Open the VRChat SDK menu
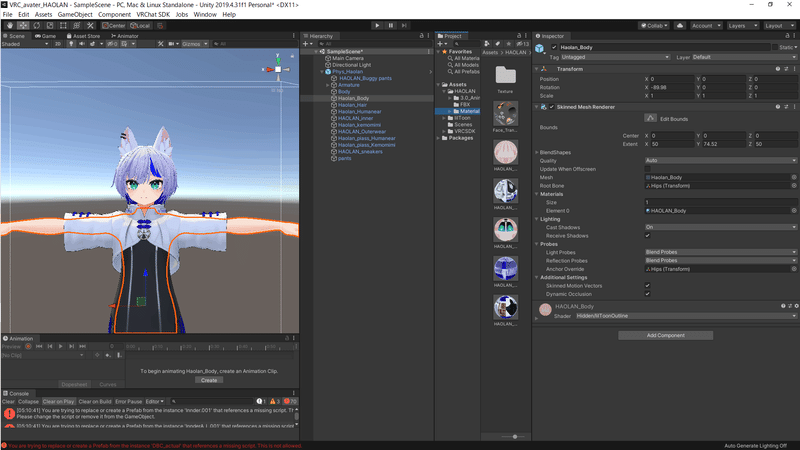Screen dimensions: 800x450 tap(153, 14)
